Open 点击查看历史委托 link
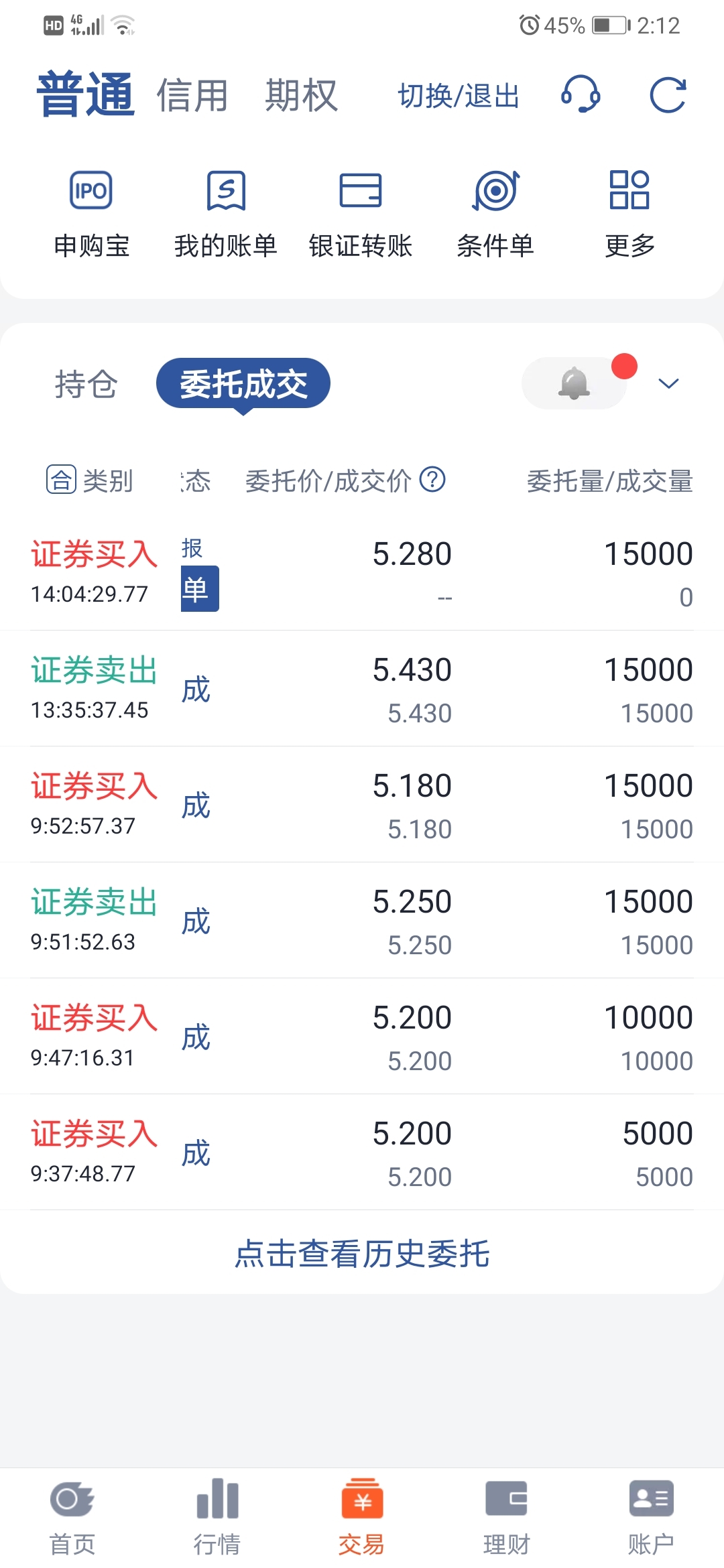 pos(362,1253)
